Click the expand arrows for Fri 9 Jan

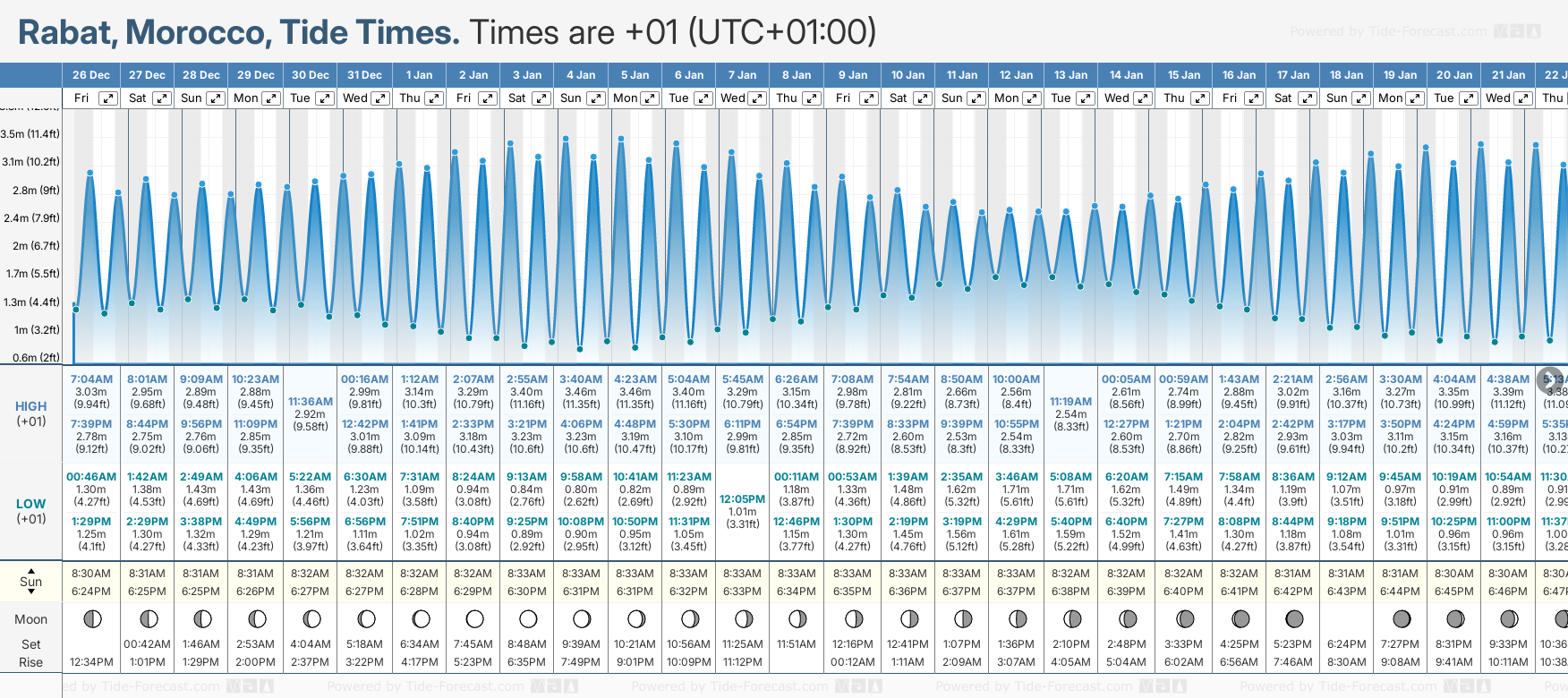868,98
